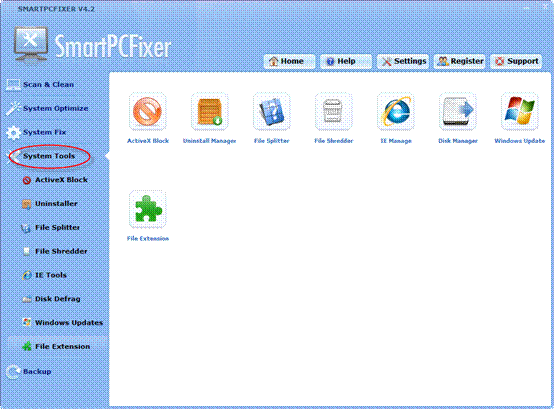Open the Backup sidebar section

(x=29, y=372)
